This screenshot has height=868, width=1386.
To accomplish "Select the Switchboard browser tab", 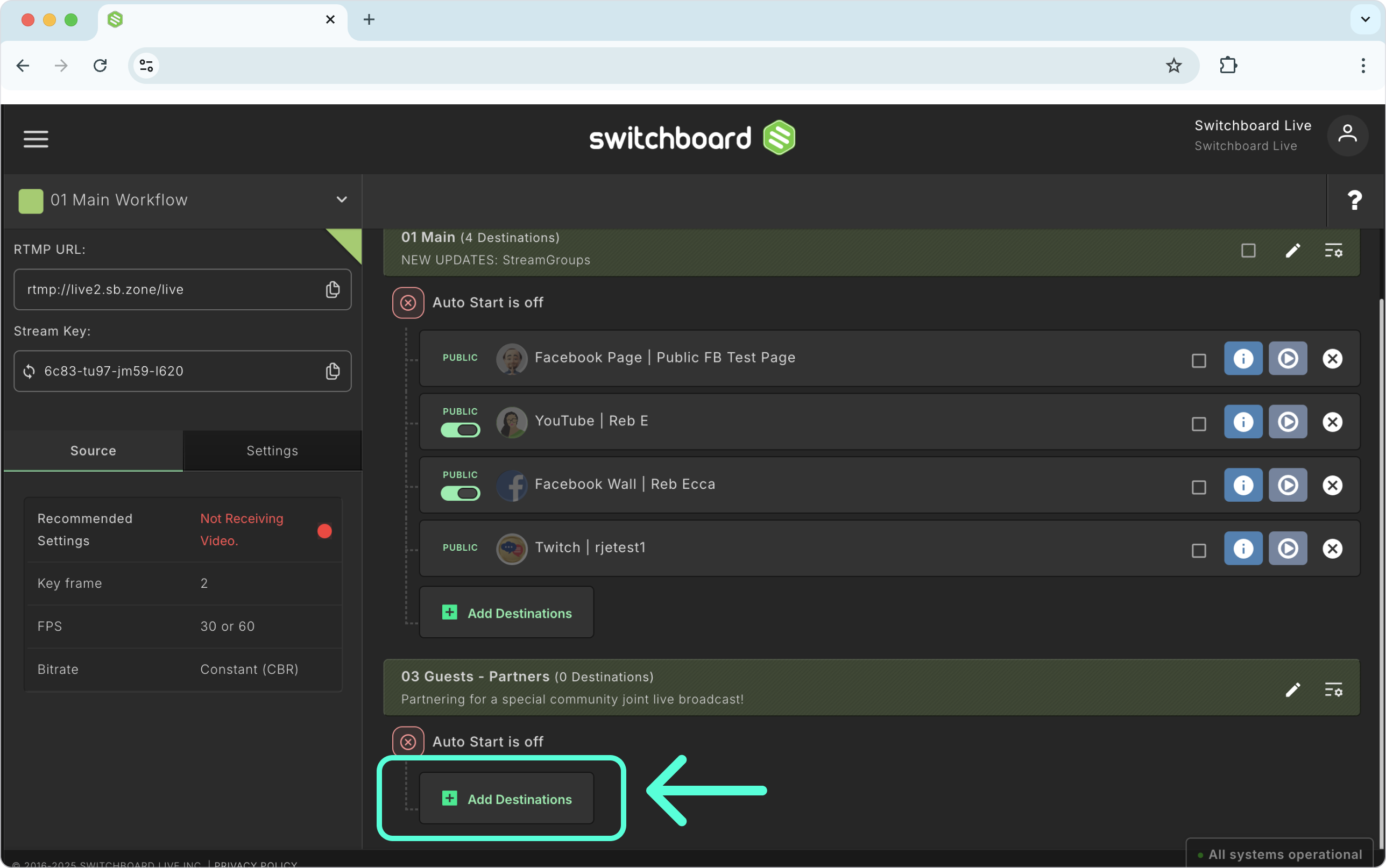I will (x=222, y=20).
